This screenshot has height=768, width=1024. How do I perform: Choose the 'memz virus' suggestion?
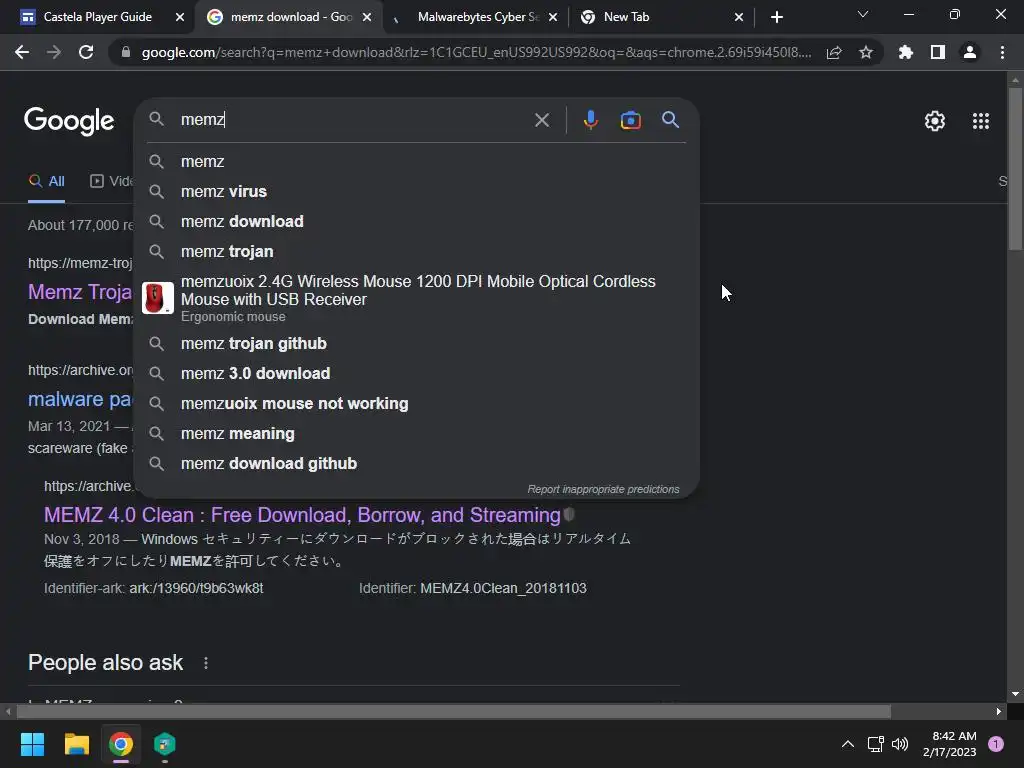coord(417,191)
